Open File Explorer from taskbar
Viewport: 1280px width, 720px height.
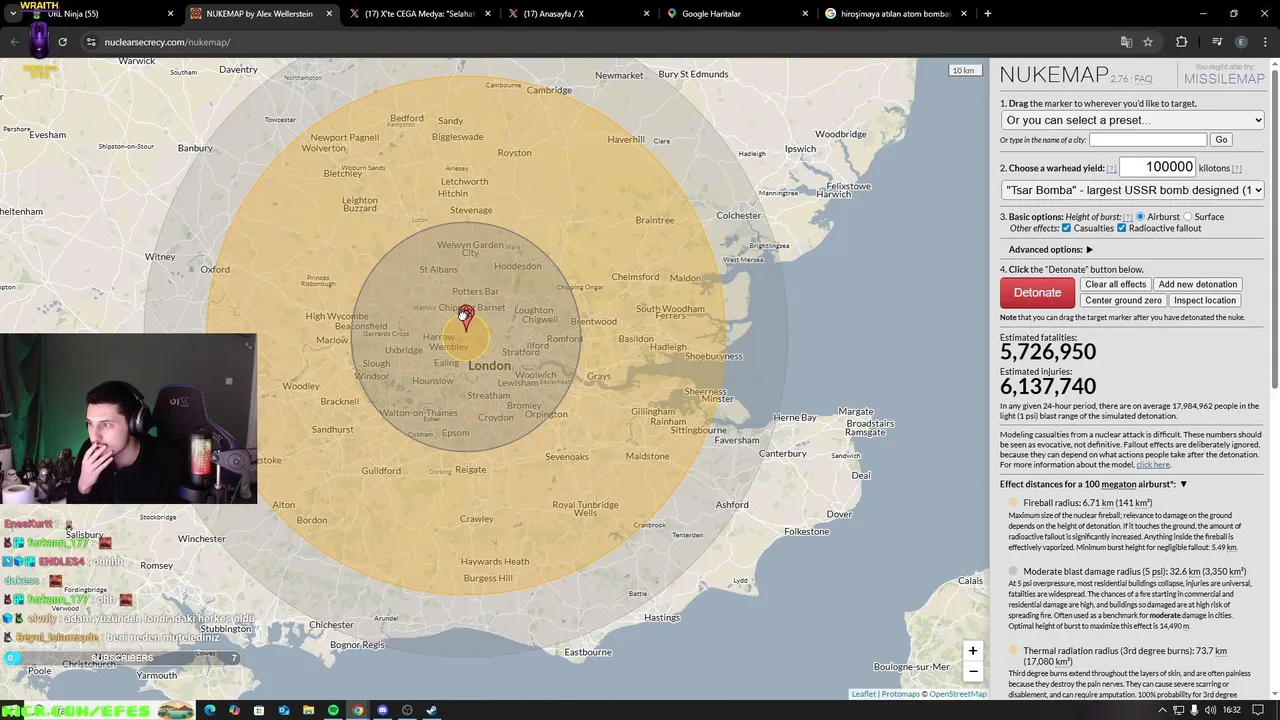pyautogui.click(x=308, y=710)
